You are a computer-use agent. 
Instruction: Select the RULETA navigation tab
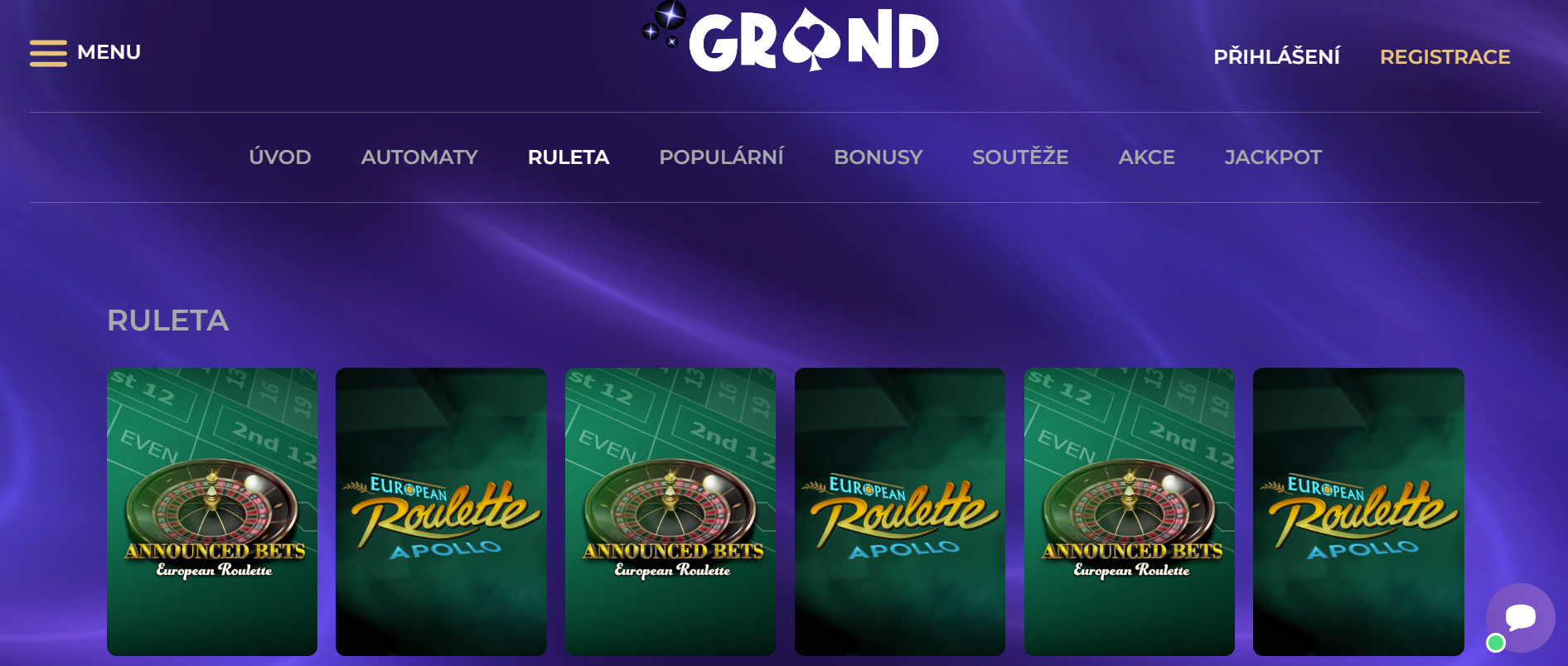569,157
